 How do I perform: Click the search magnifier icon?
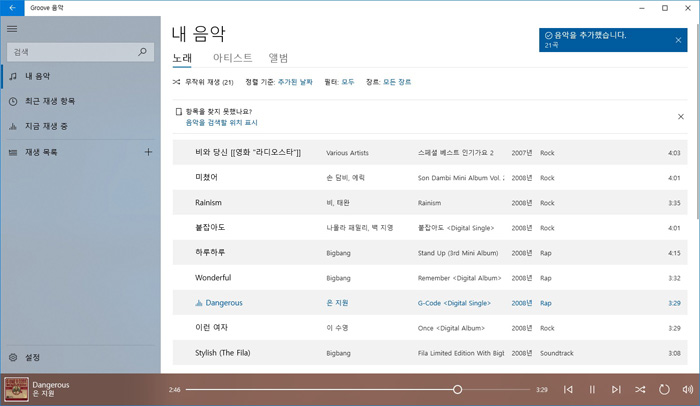coord(142,52)
